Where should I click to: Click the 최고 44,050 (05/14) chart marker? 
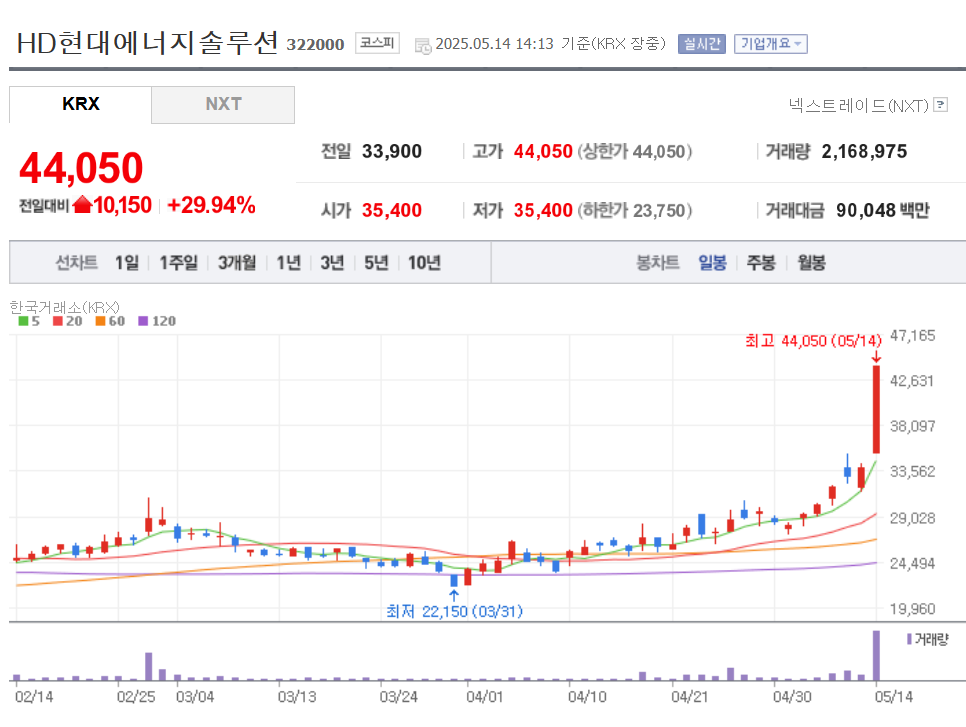[x=813, y=341]
